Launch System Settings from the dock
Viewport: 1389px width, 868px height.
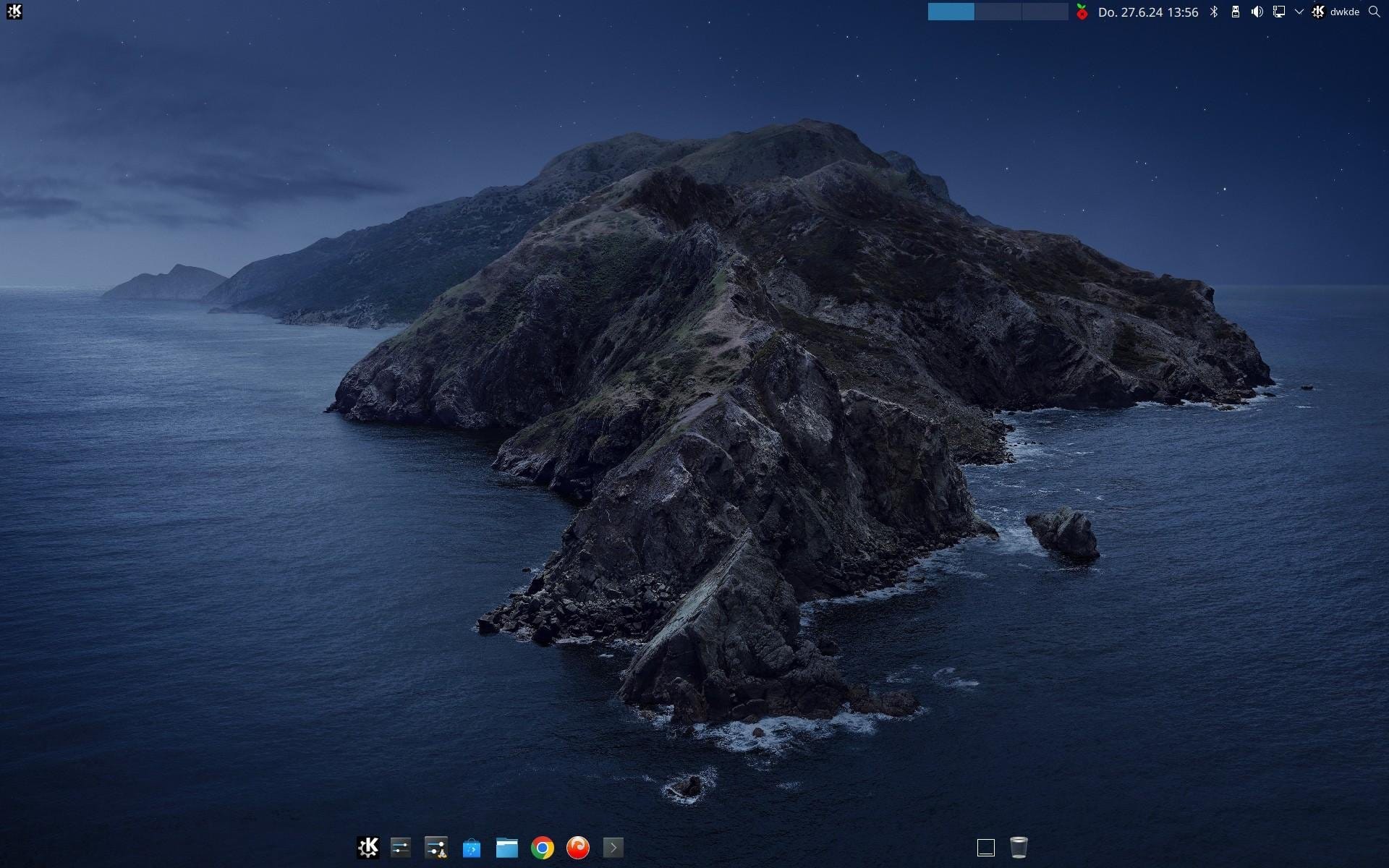click(x=401, y=847)
